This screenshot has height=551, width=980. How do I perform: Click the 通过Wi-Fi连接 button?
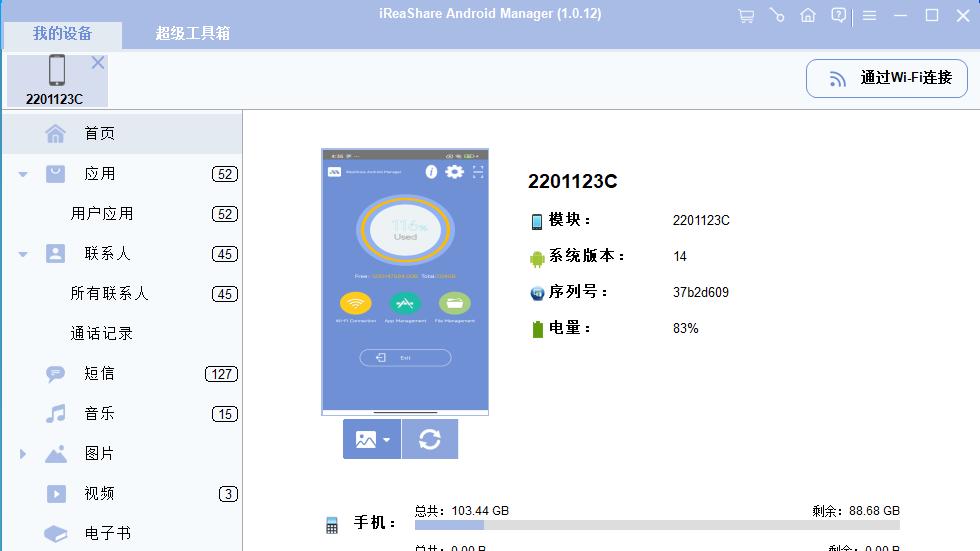886,78
